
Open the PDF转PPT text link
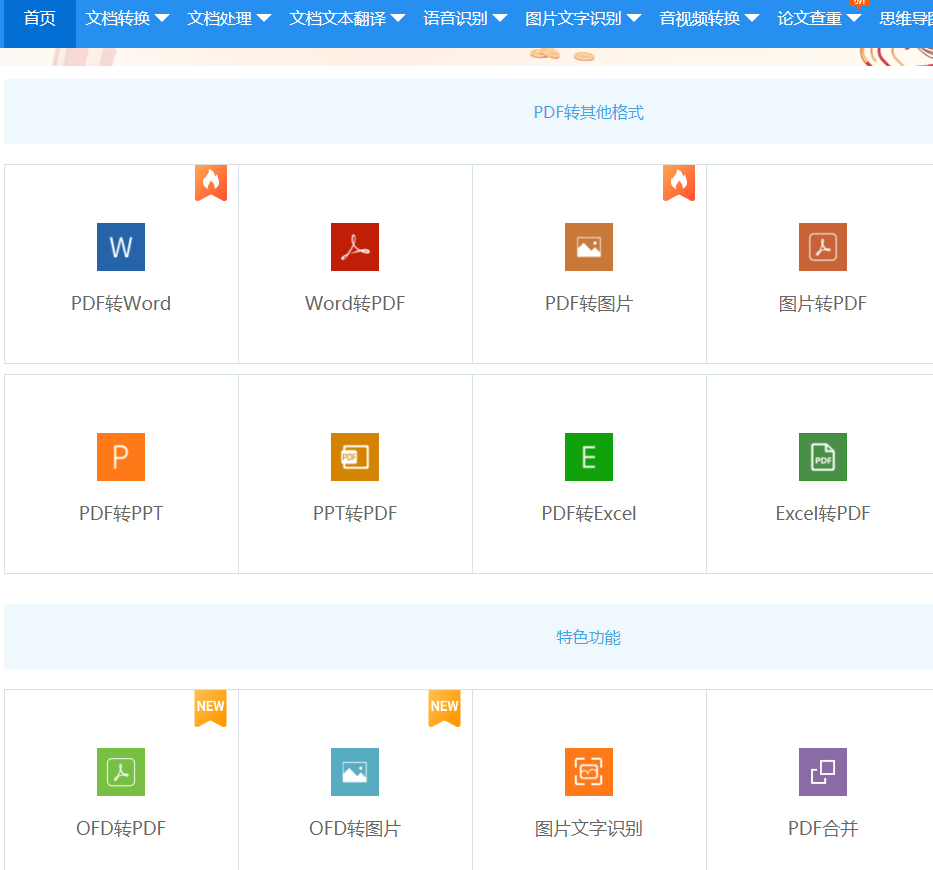click(x=121, y=513)
